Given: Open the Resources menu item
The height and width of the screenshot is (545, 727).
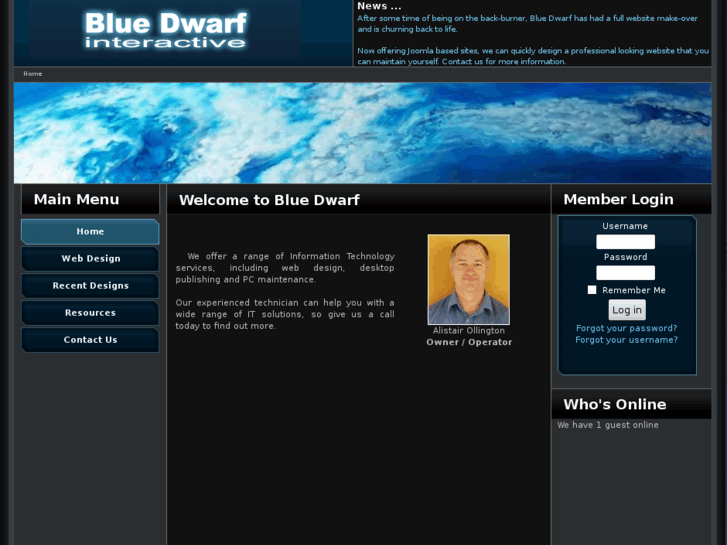Looking at the screenshot, I should (90, 313).
